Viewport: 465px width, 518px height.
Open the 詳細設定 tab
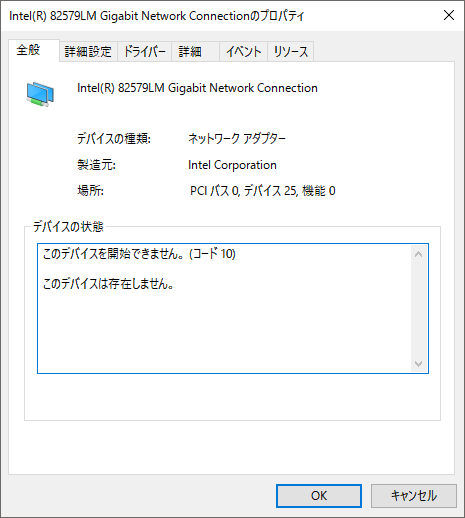88,52
